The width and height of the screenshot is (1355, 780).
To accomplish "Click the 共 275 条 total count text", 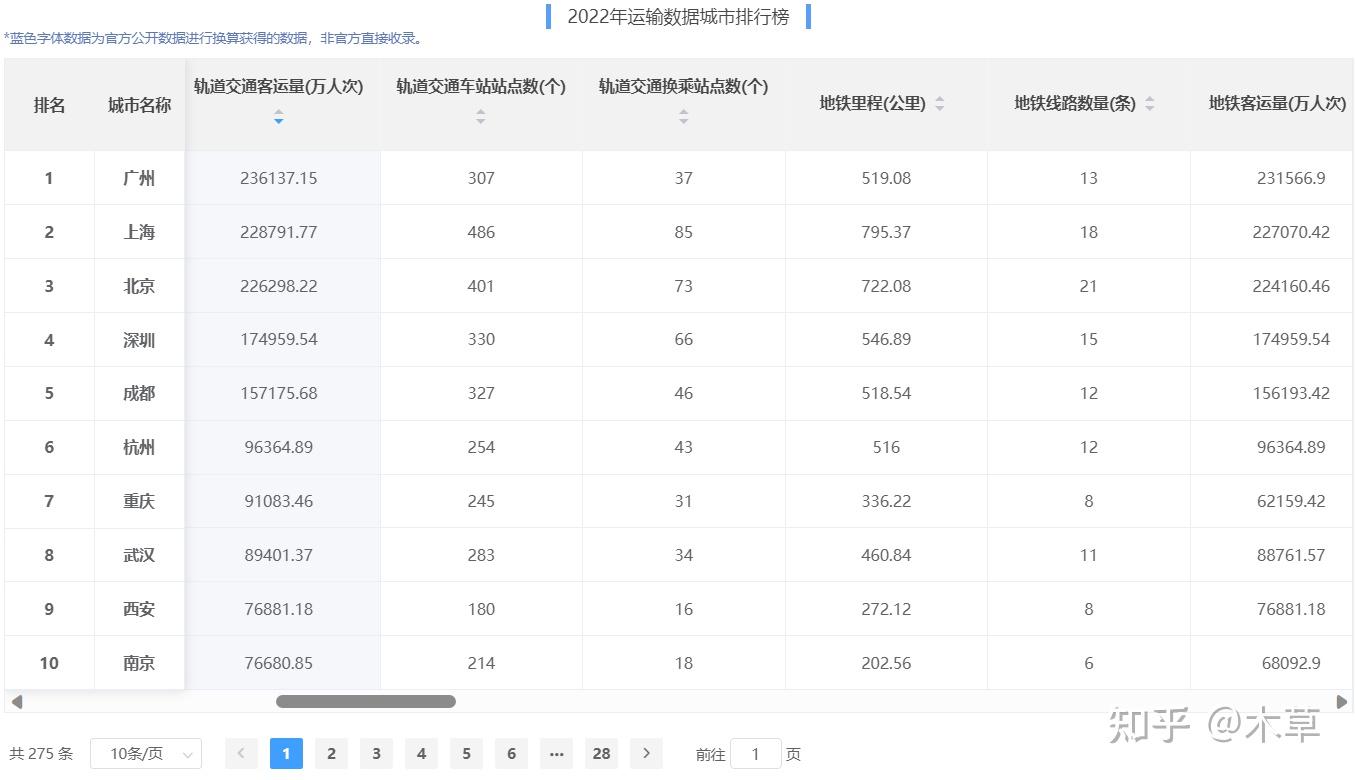I will [41, 754].
